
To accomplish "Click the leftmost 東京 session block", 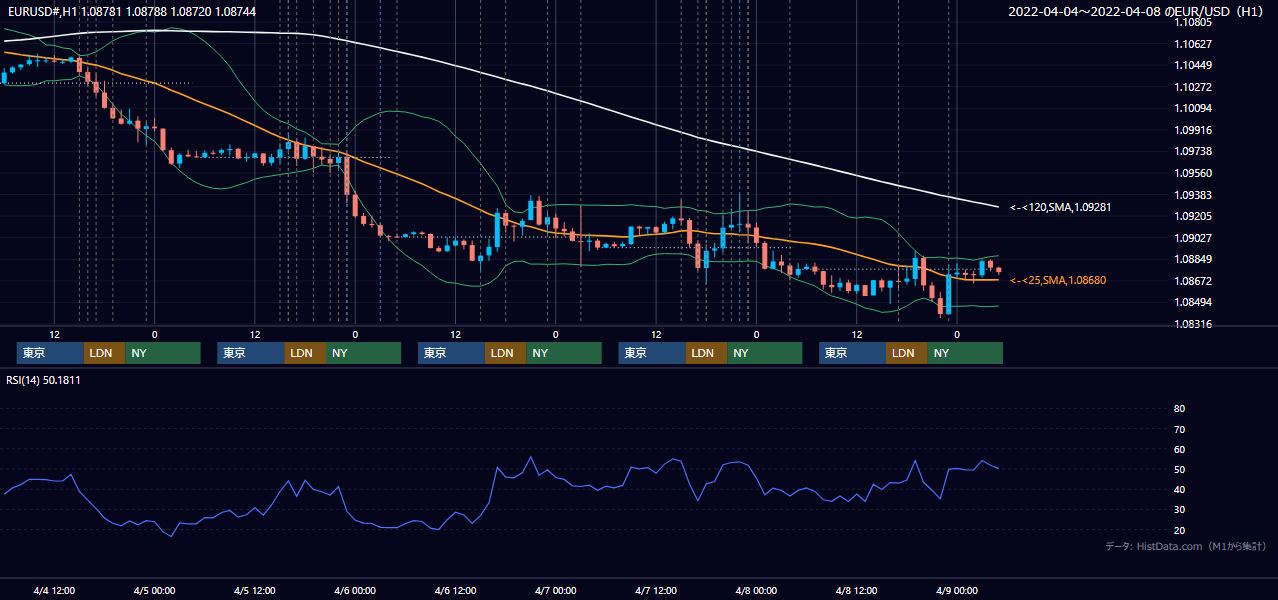I will pos(50,353).
